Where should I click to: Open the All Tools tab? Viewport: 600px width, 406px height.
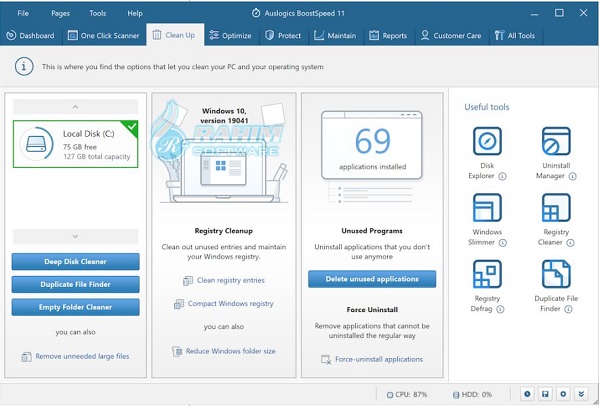pyautogui.click(x=515, y=36)
